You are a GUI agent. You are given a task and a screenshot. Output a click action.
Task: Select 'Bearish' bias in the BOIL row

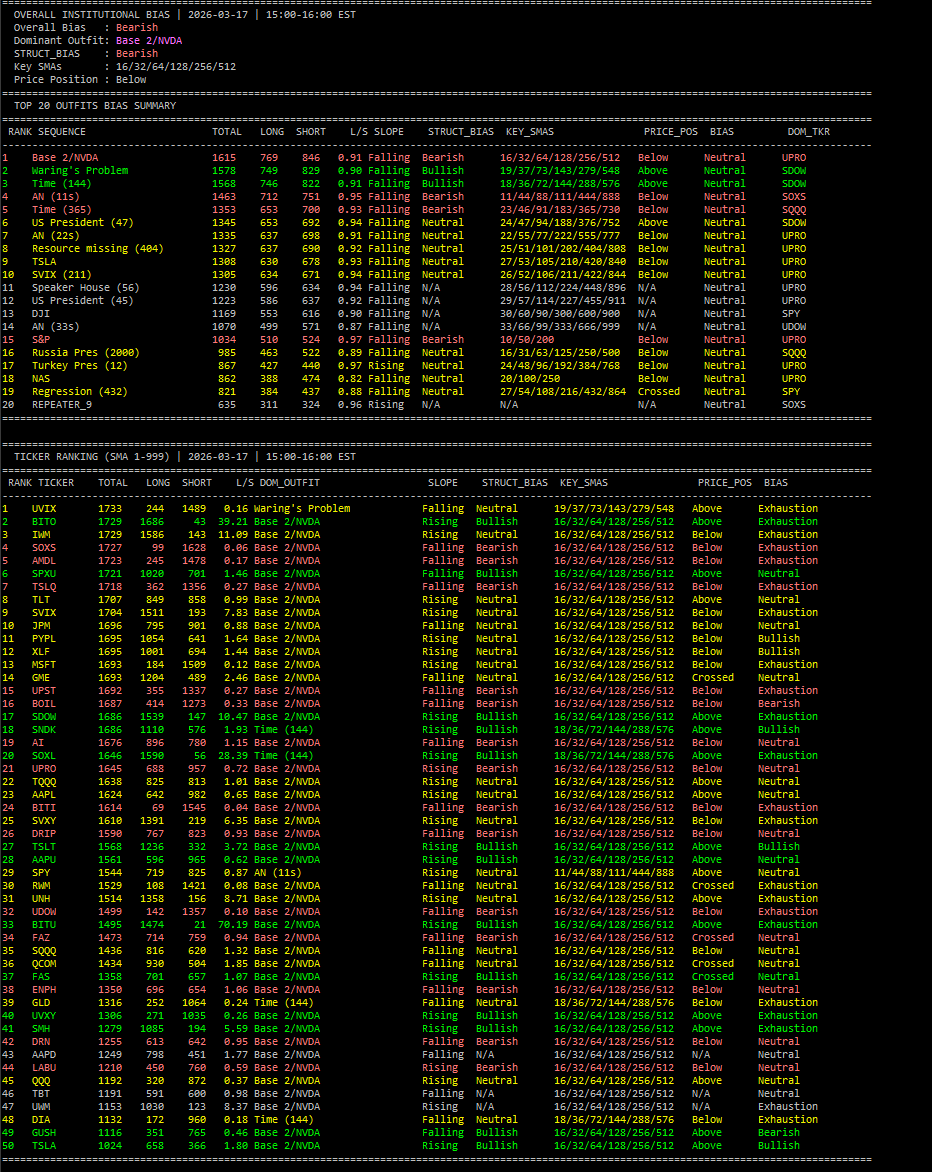[779, 703]
